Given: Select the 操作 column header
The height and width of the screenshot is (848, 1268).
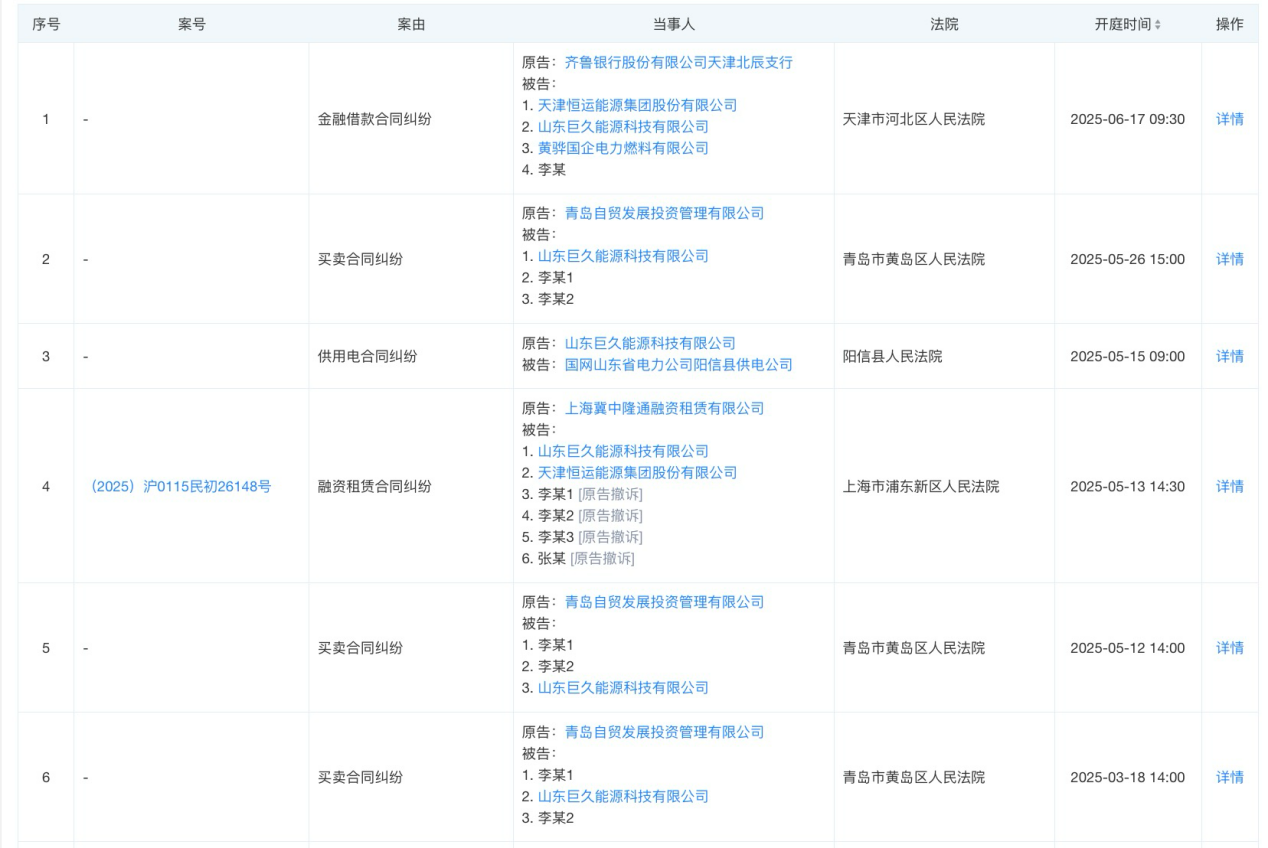Looking at the screenshot, I should pos(1230,25).
